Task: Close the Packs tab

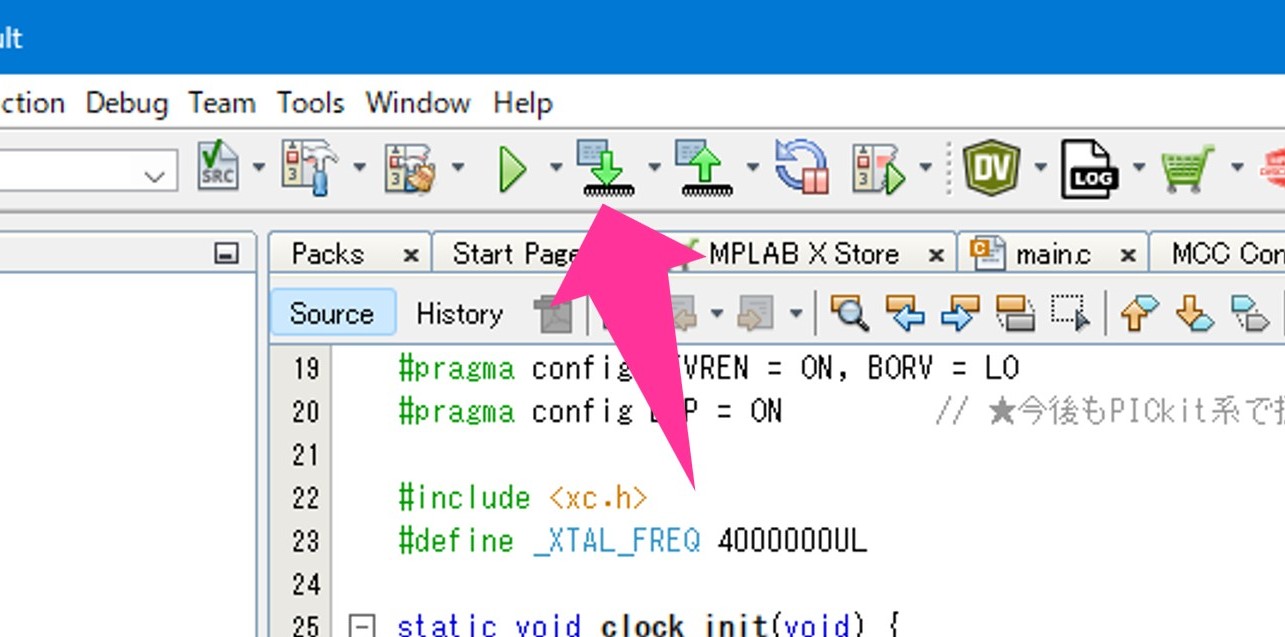Action: [x=410, y=255]
